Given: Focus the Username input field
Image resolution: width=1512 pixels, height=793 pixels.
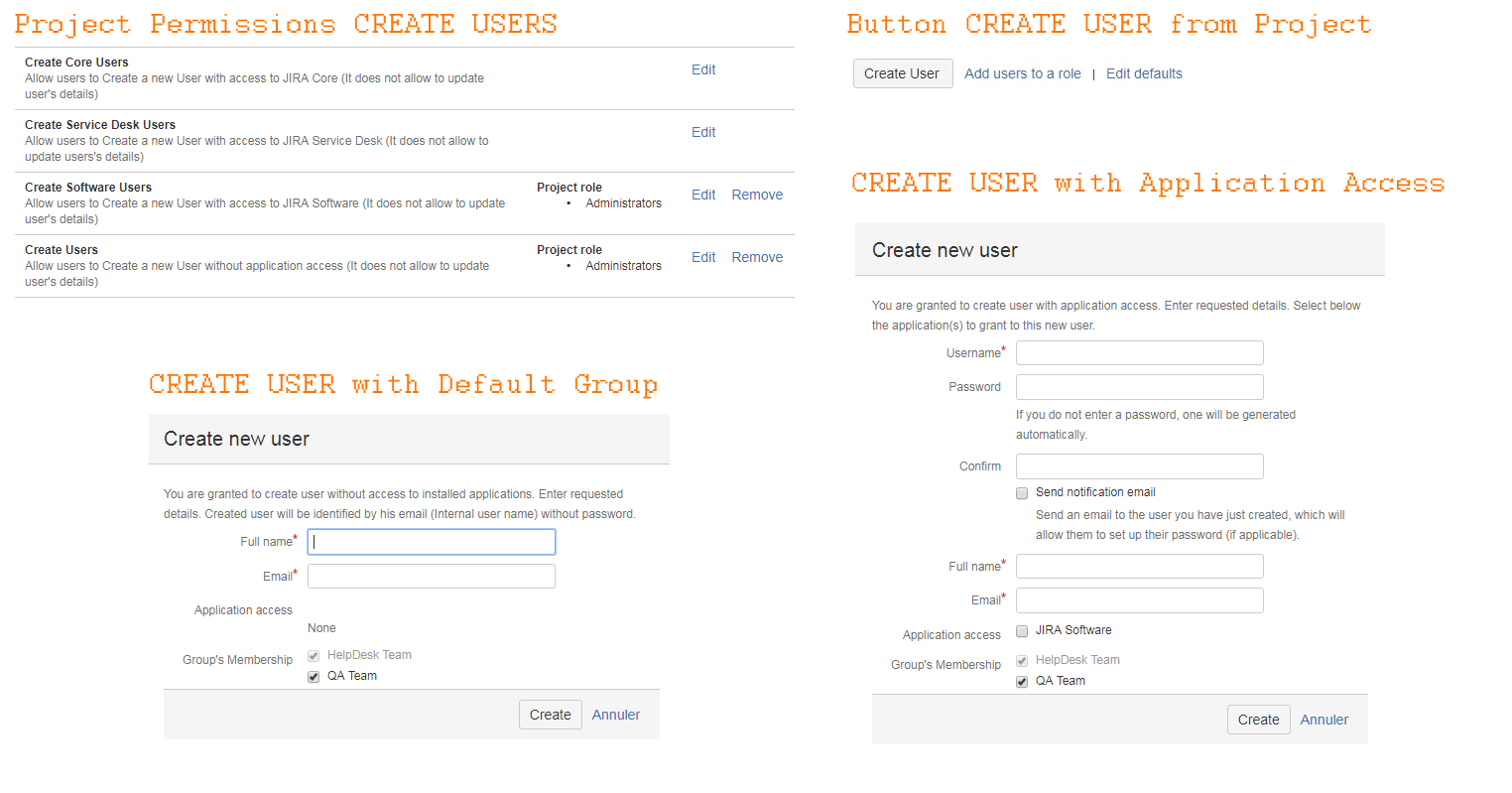Looking at the screenshot, I should pyautogui.click(x=1140, y=353).
